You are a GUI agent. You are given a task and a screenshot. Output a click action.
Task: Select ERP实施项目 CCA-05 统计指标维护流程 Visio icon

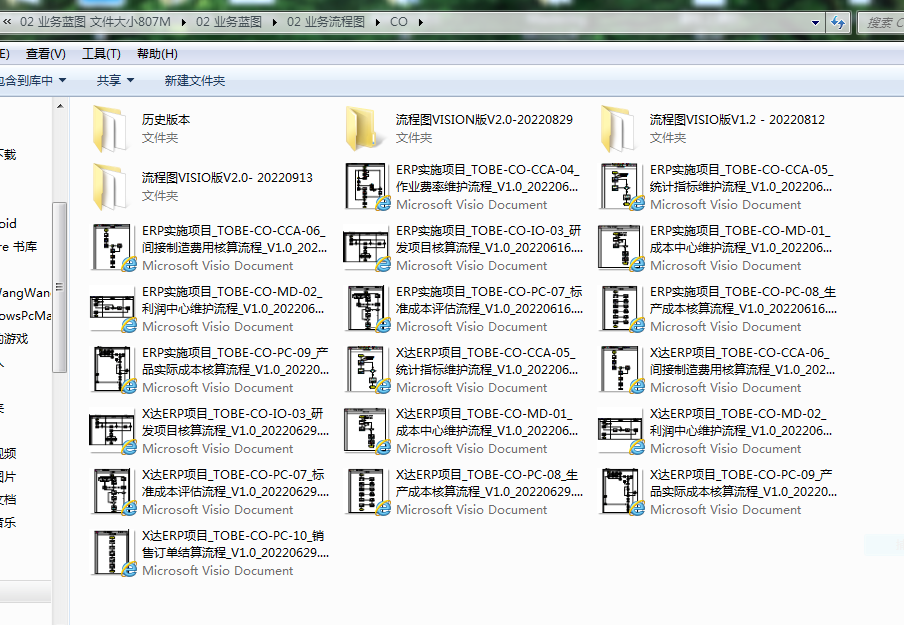(620, 187)
